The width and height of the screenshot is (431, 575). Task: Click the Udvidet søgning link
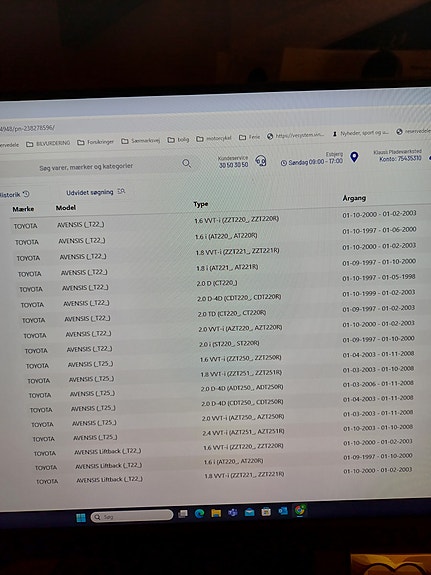pos(90,193)
